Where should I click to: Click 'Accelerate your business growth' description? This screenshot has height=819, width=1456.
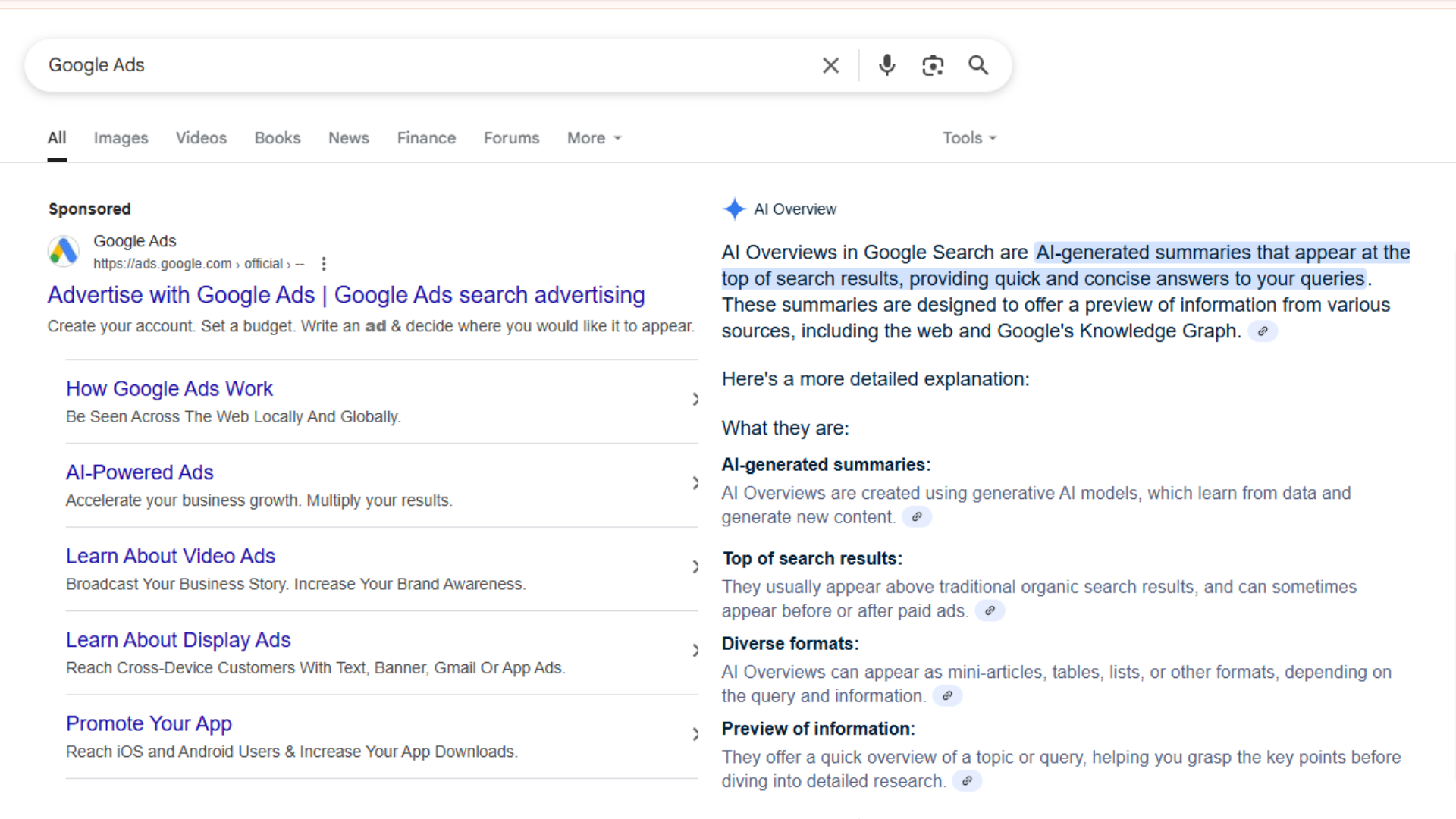(259, 500)
